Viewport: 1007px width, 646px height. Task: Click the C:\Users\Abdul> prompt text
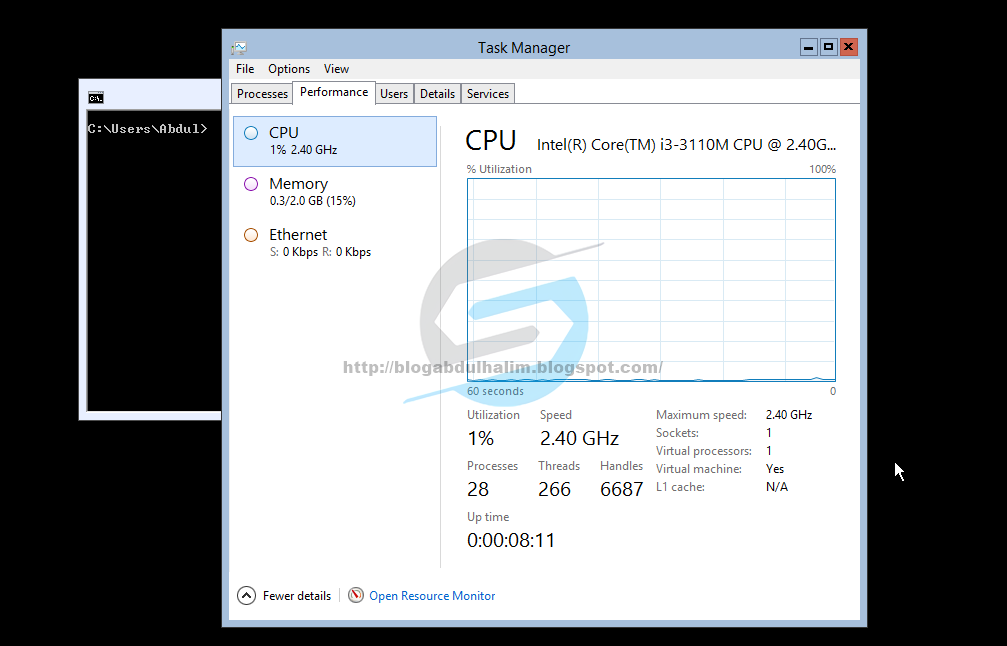tap(148, 128)
